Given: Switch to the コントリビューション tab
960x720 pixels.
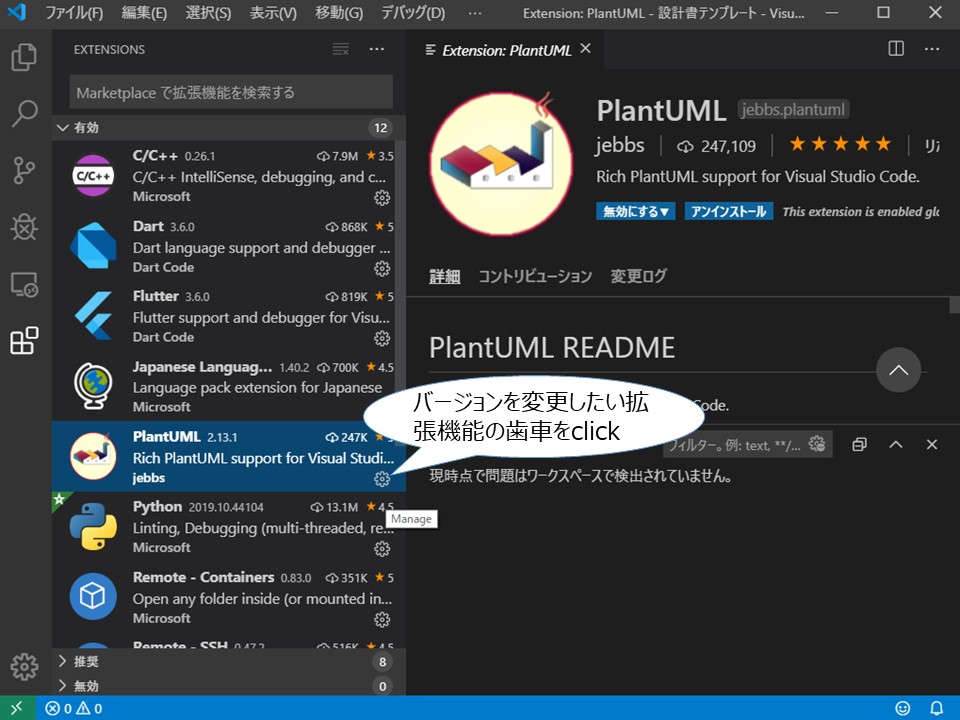Looking at the screenshot, I should coord(535,276).
